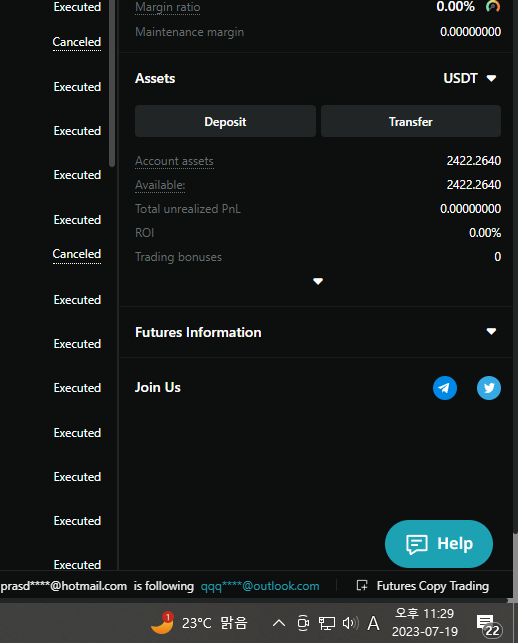Click the Join Us heading
The width and height of the screenshot is (518, 643).
[158, 387]
